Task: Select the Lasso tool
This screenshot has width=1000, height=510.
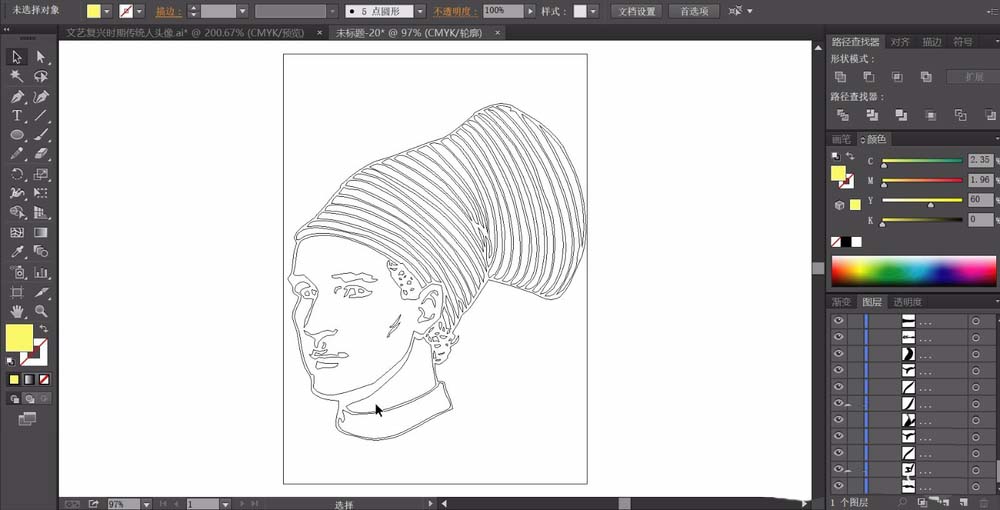Action: click(41, 76)
